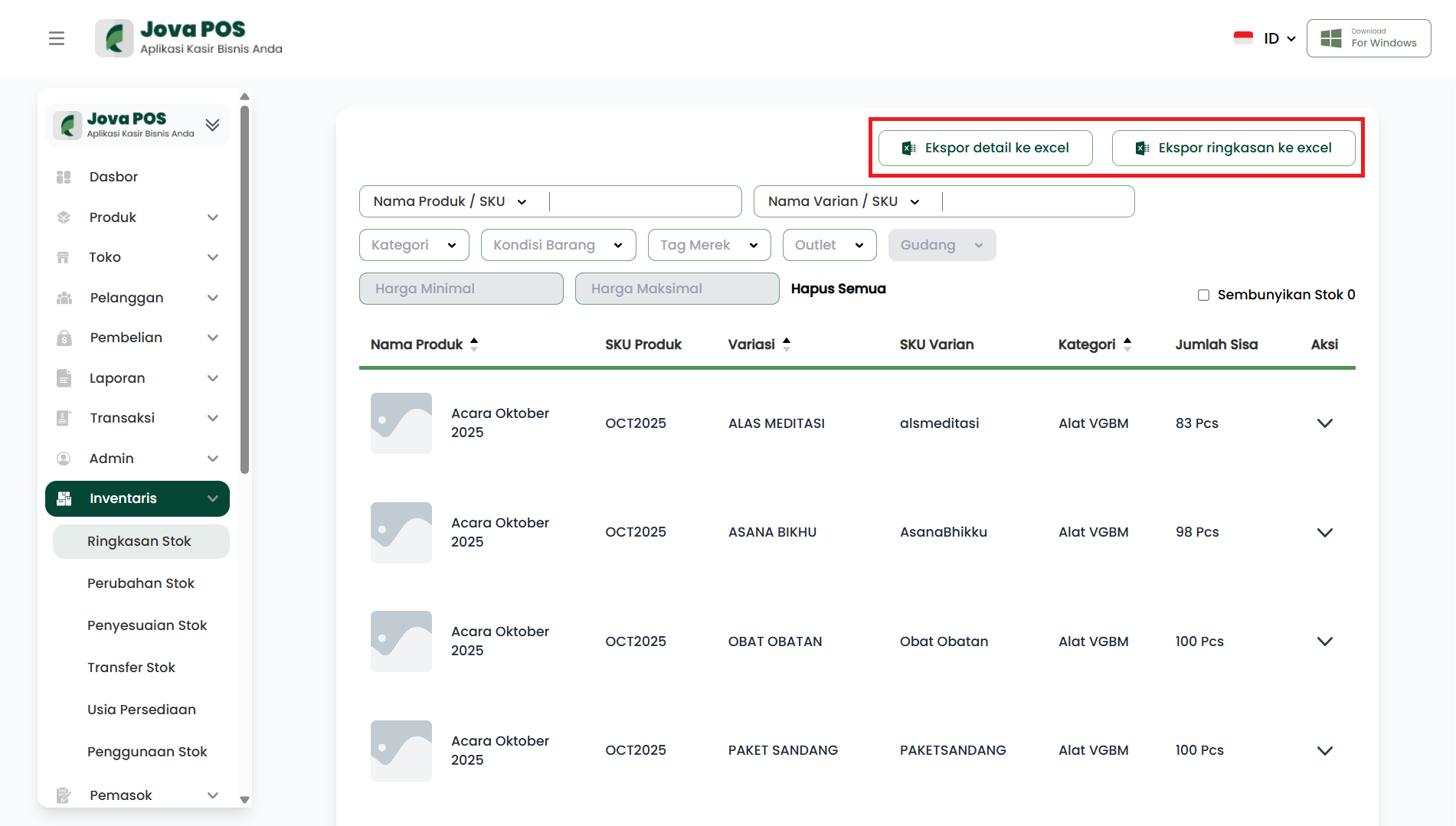Click the Windows download icon
The width and height of the screenshot is (1456, 826).
tap(1331, 38)
